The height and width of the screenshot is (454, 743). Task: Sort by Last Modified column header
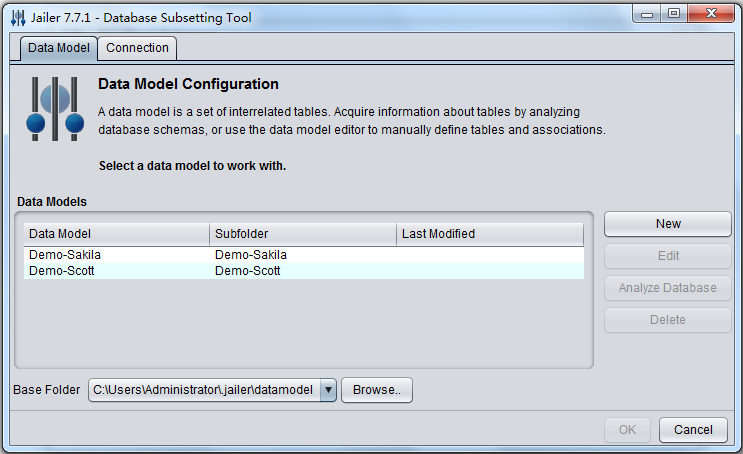(490, 234)
